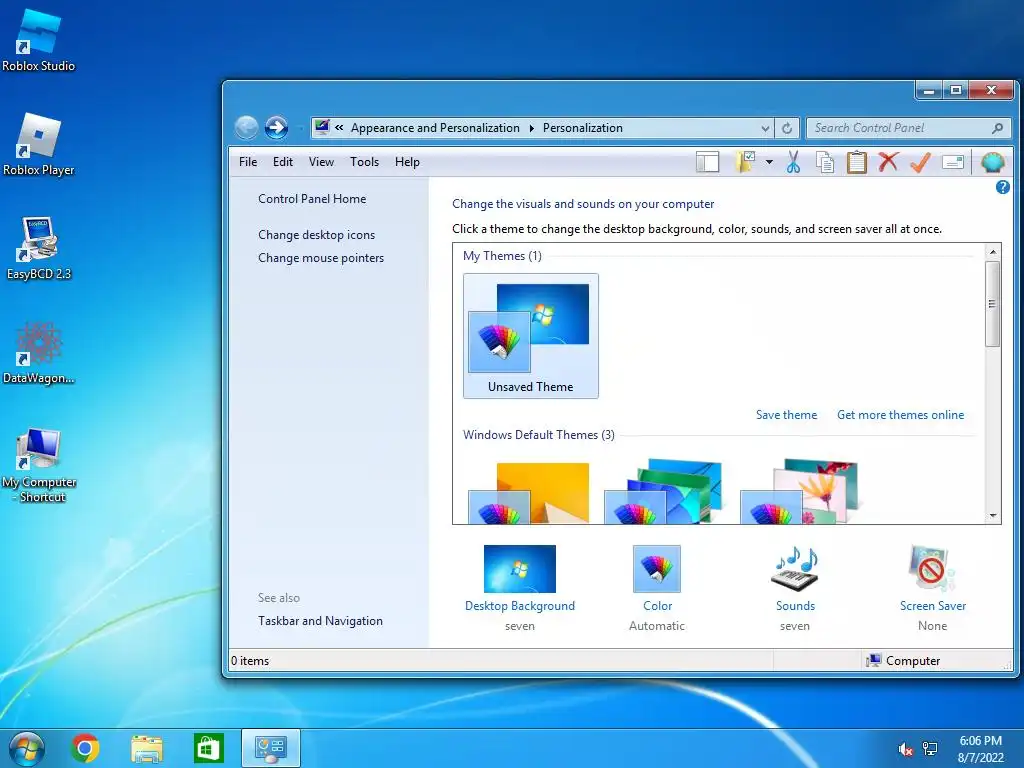Click the themes list scroll-up arrow
Viewport: 1024px width, 768px height.
click(993, 252)
